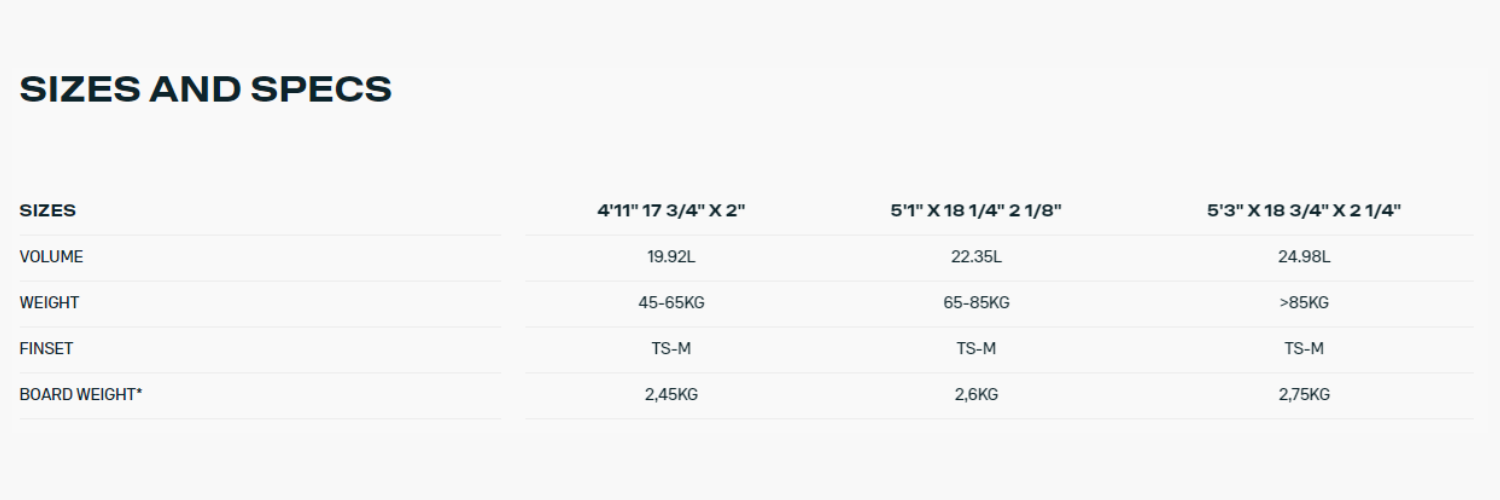Click the 19.92L volume value
1500x500 pixels.
click(x=671, y=257)
